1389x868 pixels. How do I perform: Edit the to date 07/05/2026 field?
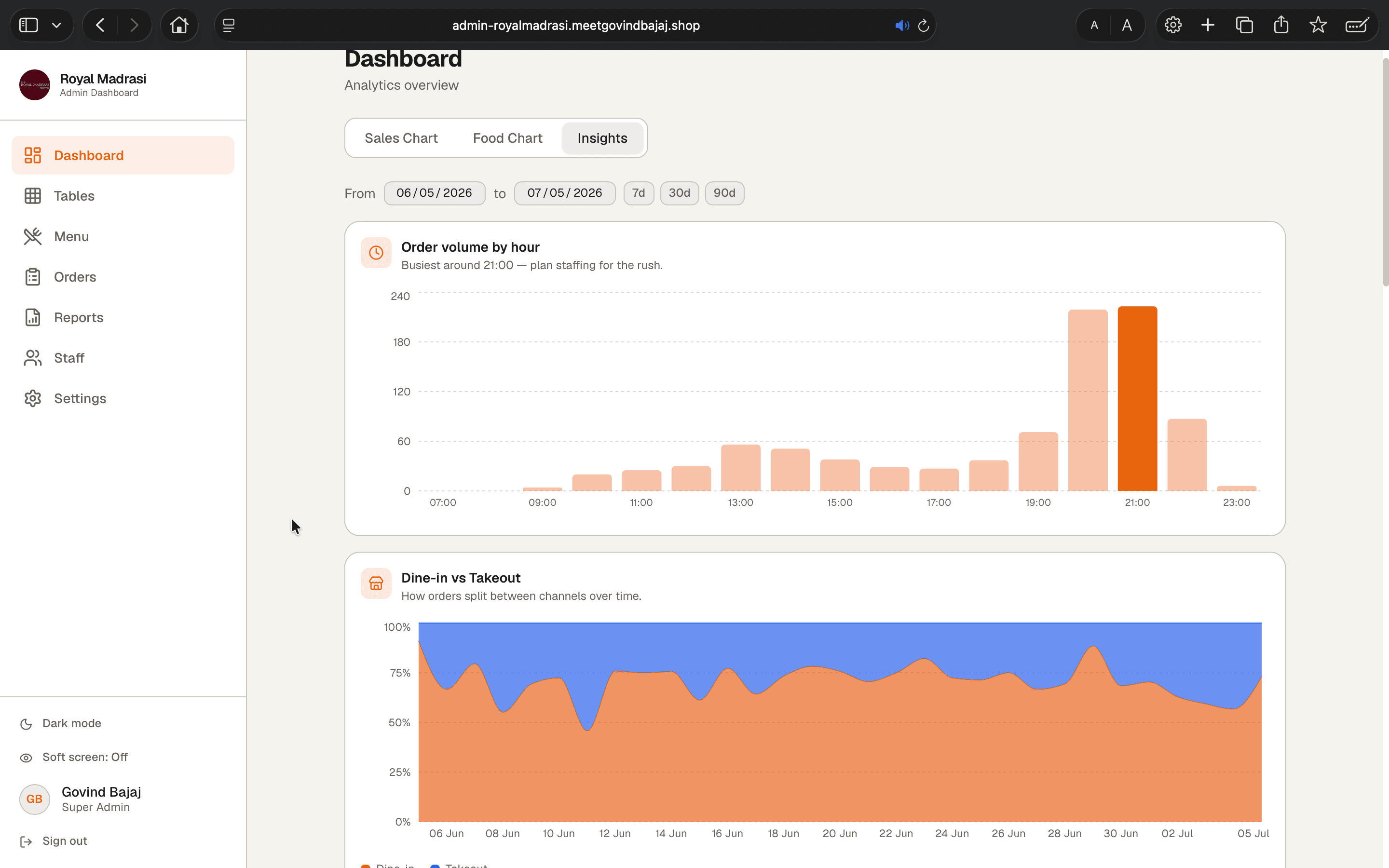point(565,193)
